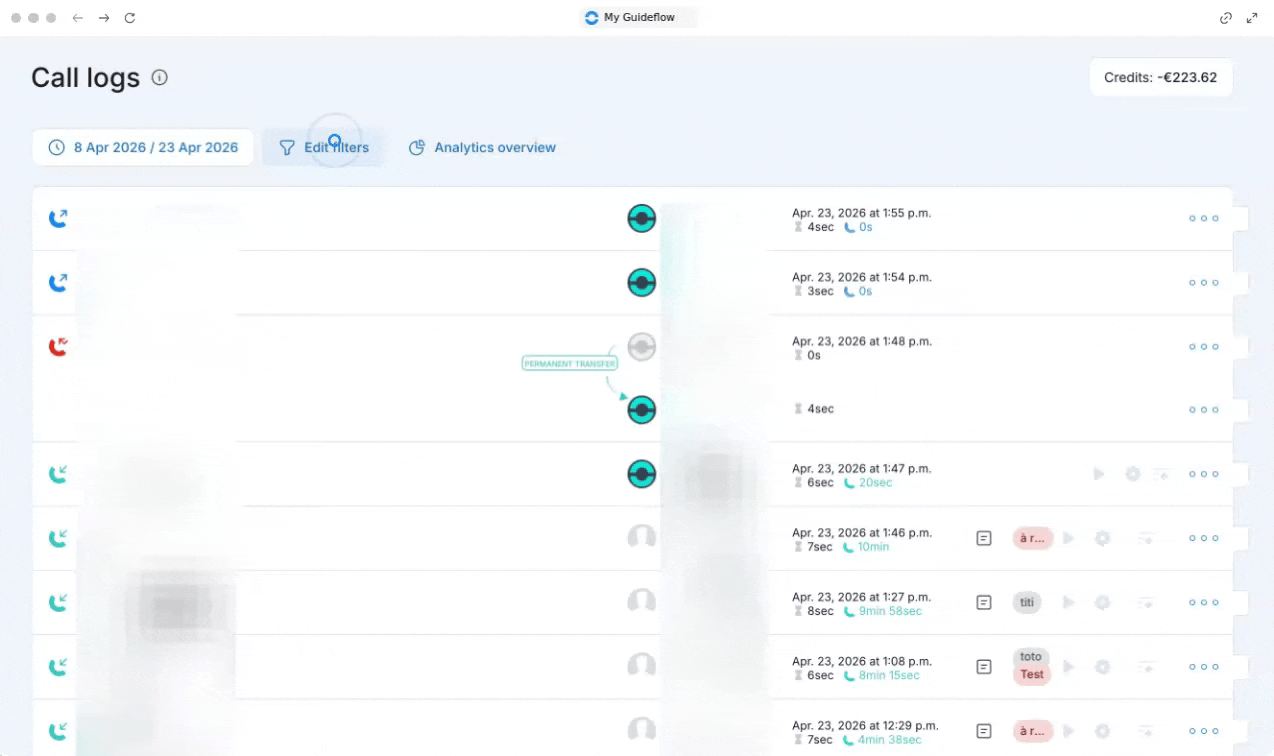
Task: Click the incoming call icon on the 1:08 p.m. row
Action: (58, 666)
